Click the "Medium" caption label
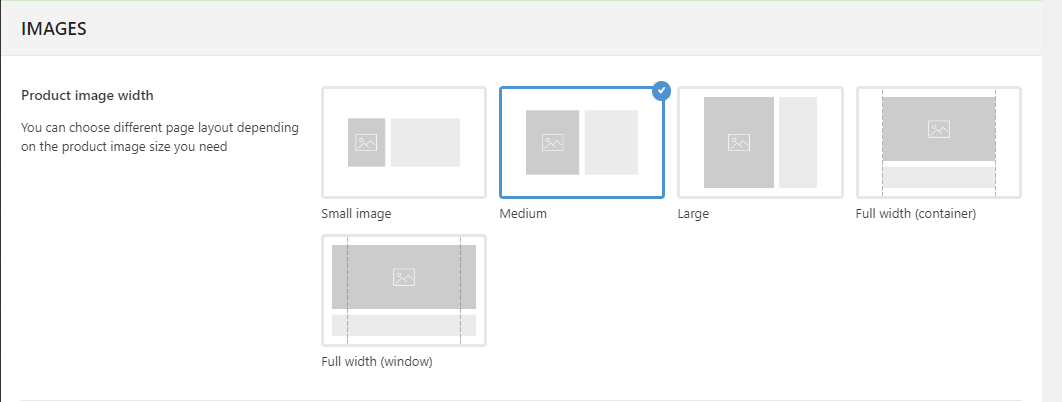The image size is (1062, 402). click(x=523, y=214)
